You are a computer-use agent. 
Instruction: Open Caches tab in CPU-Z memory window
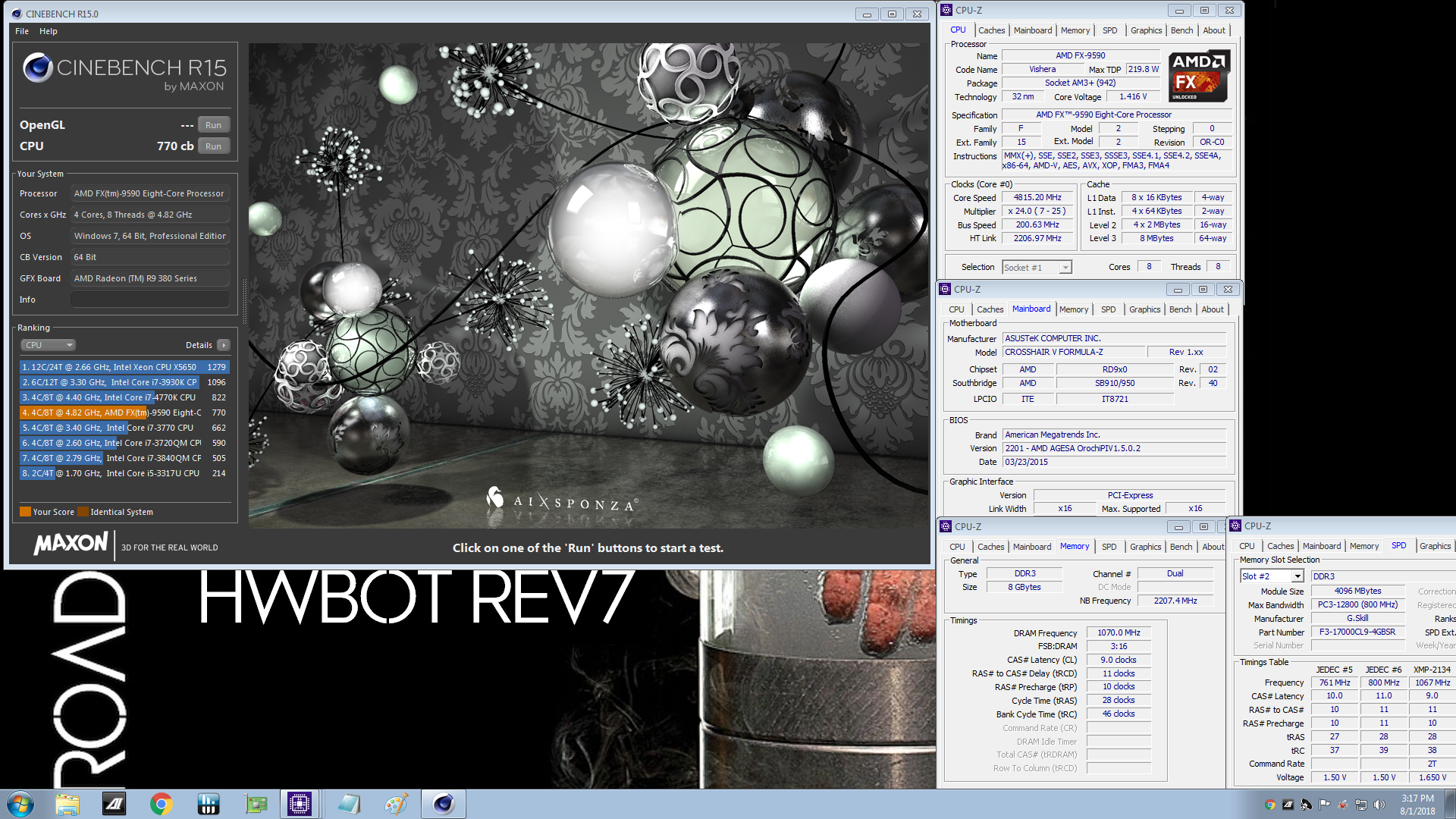coord(990,547)
